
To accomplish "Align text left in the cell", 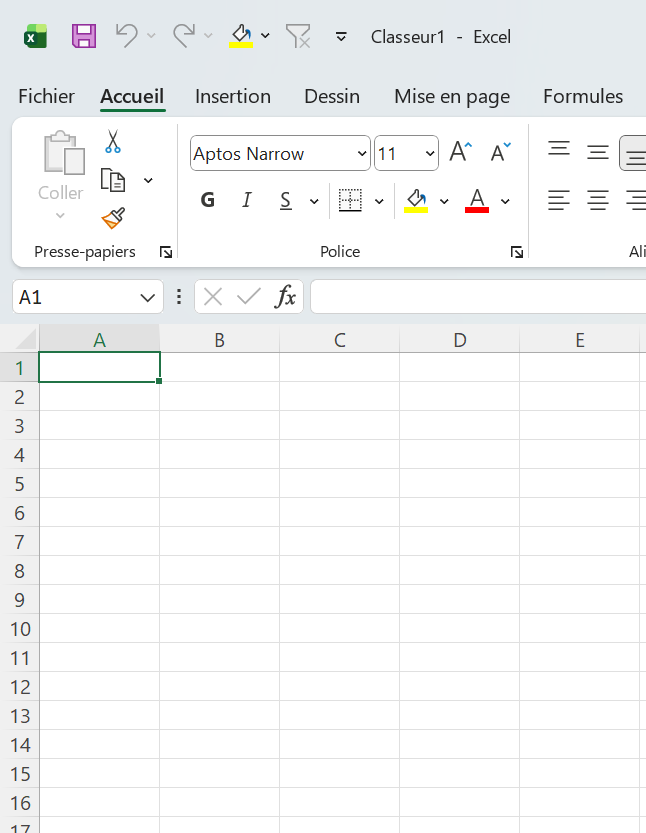I will tap(559, 200).
